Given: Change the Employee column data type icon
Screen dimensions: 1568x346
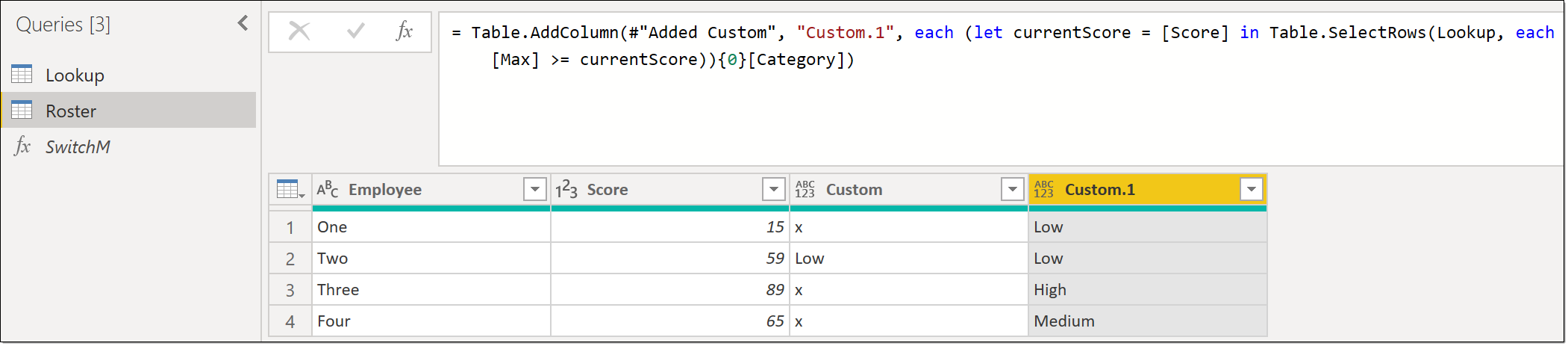Looking at the screenshot, I should pos(328,190).
